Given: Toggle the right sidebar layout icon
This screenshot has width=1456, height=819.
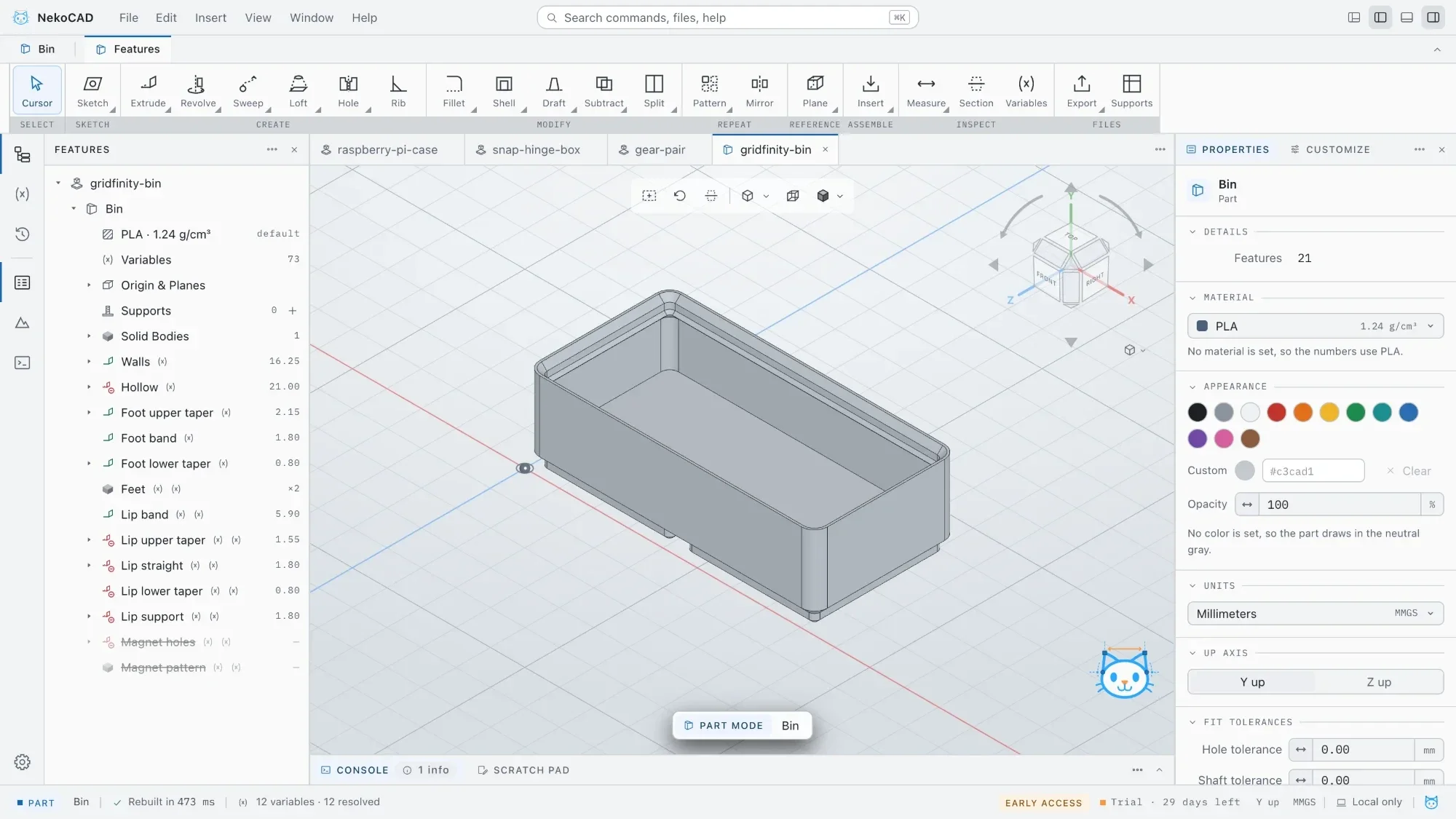Looking at the screenshot, I should point(1433,17).
